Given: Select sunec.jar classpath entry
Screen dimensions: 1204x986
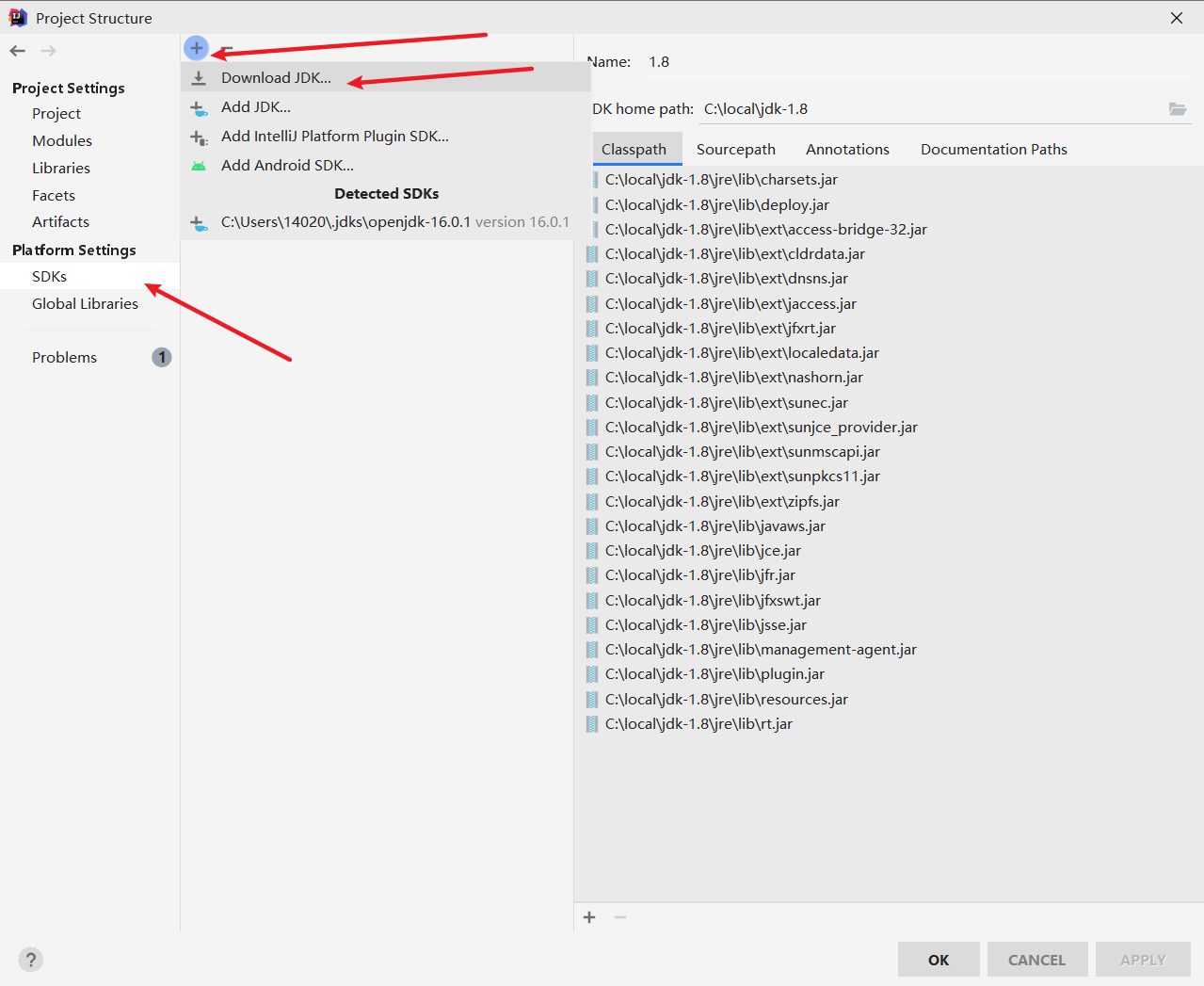Looking at the screenshot, I should click(727, 403).
